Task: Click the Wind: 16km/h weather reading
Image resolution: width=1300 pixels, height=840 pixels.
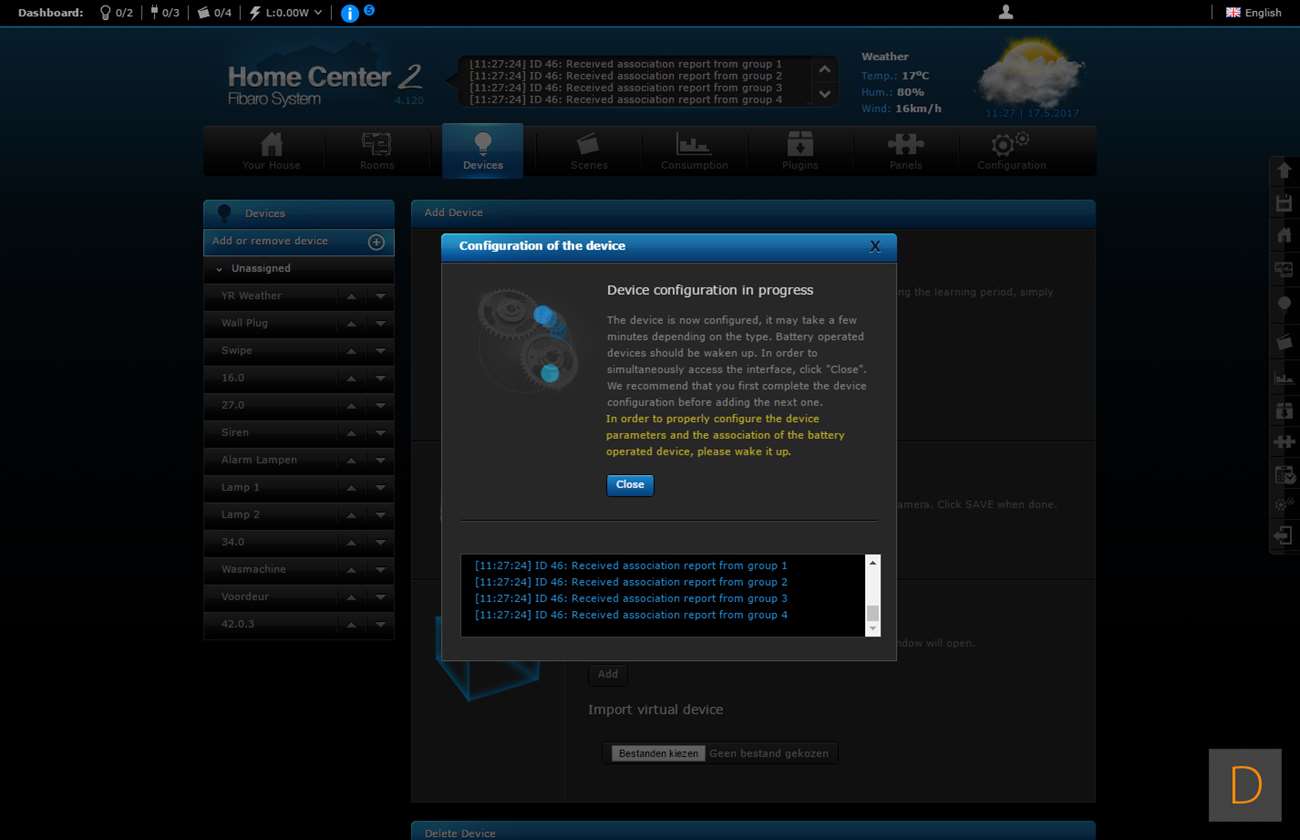Action: click(901, 109)
